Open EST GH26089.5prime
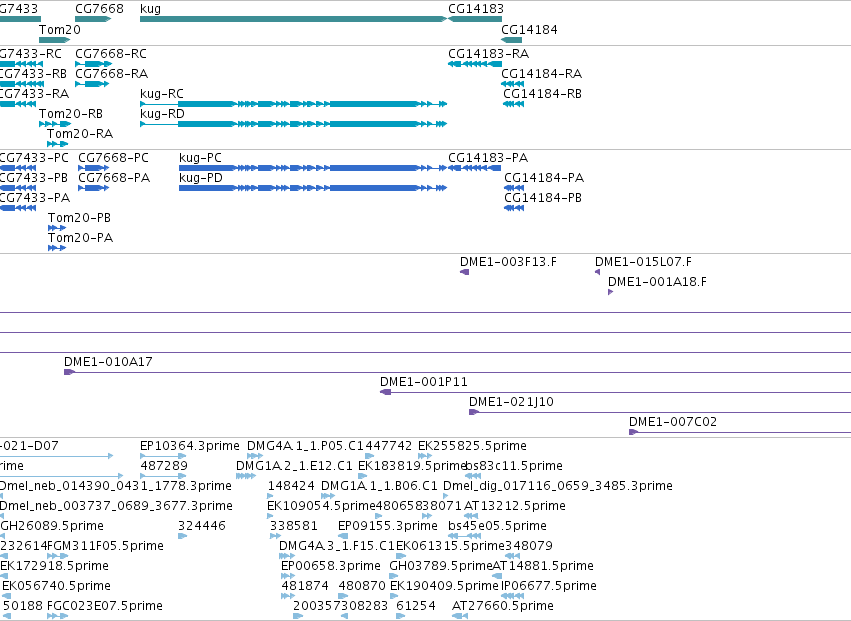The image size is (851, 621). click(x=2, y=536)
